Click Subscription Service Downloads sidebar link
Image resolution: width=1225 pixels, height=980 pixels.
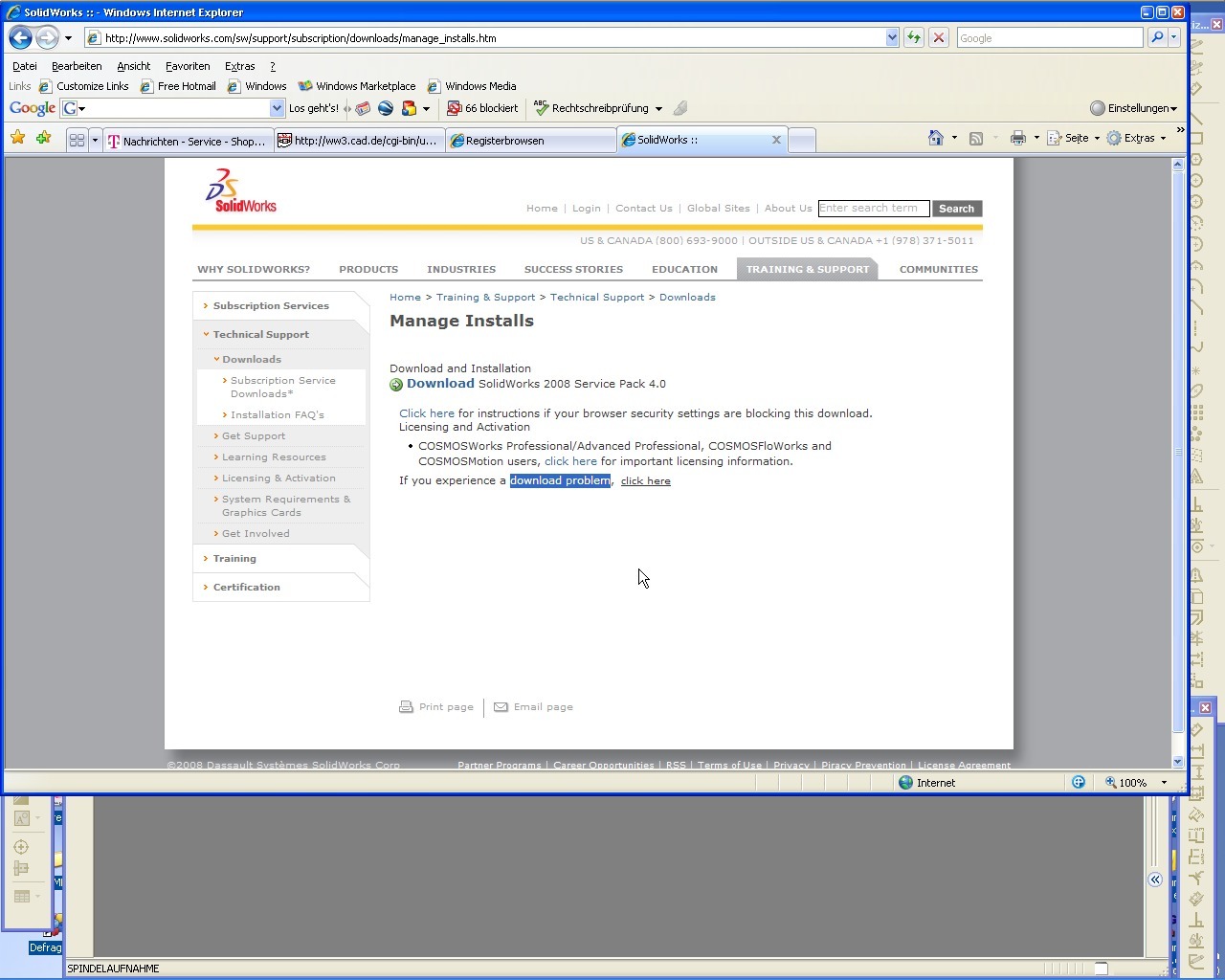(283, 388)
